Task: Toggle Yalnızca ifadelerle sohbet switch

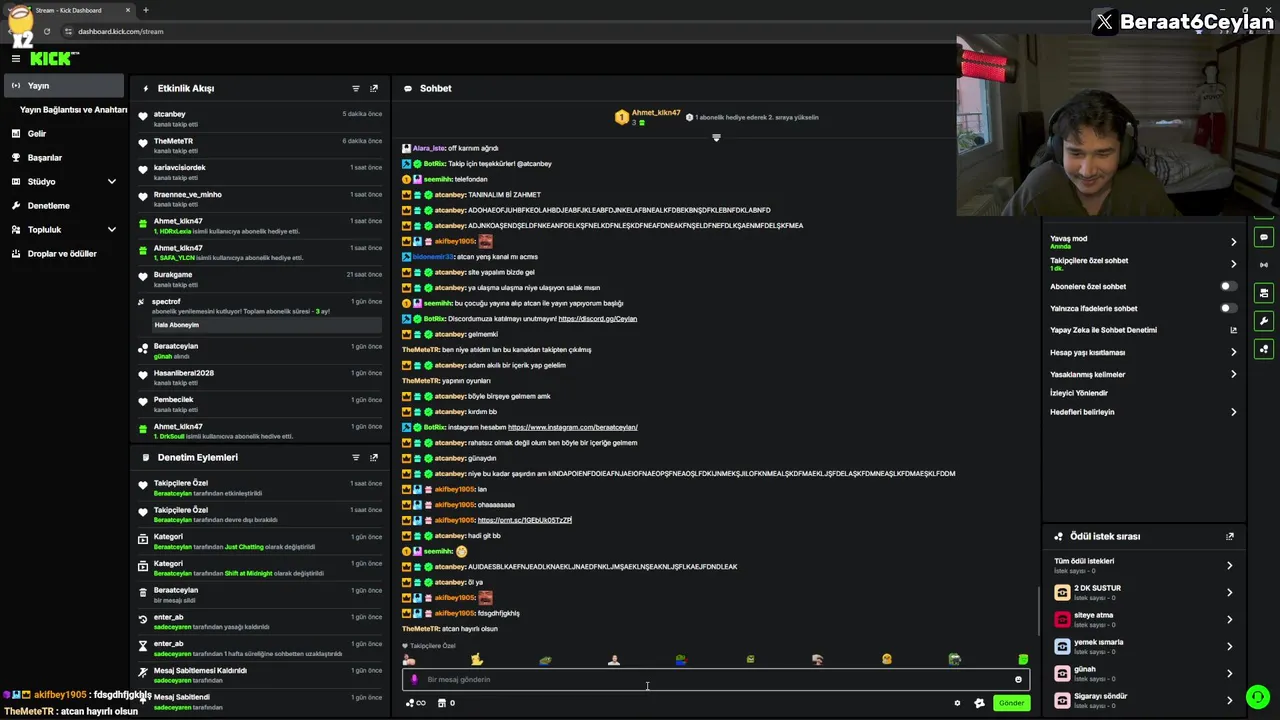Action: coord(1229,308)
